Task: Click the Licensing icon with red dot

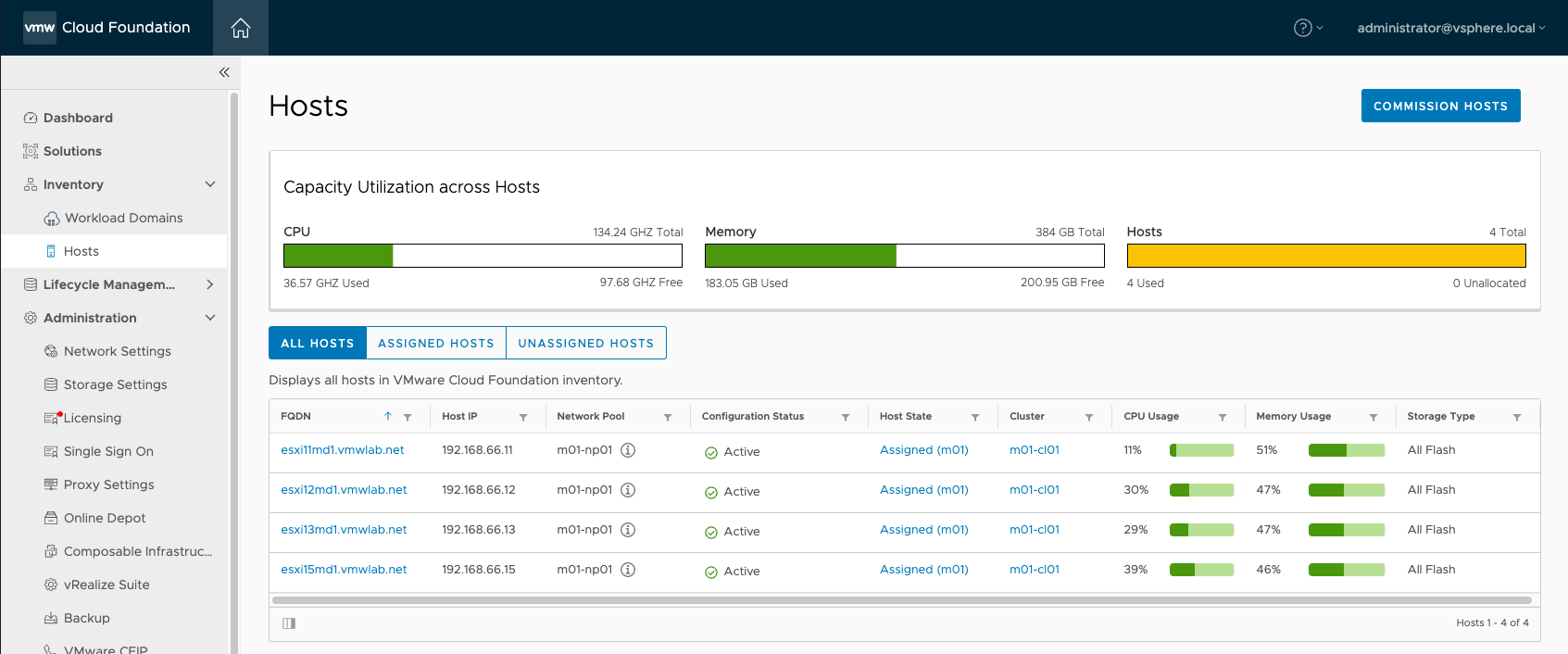Action: [52, 418]
